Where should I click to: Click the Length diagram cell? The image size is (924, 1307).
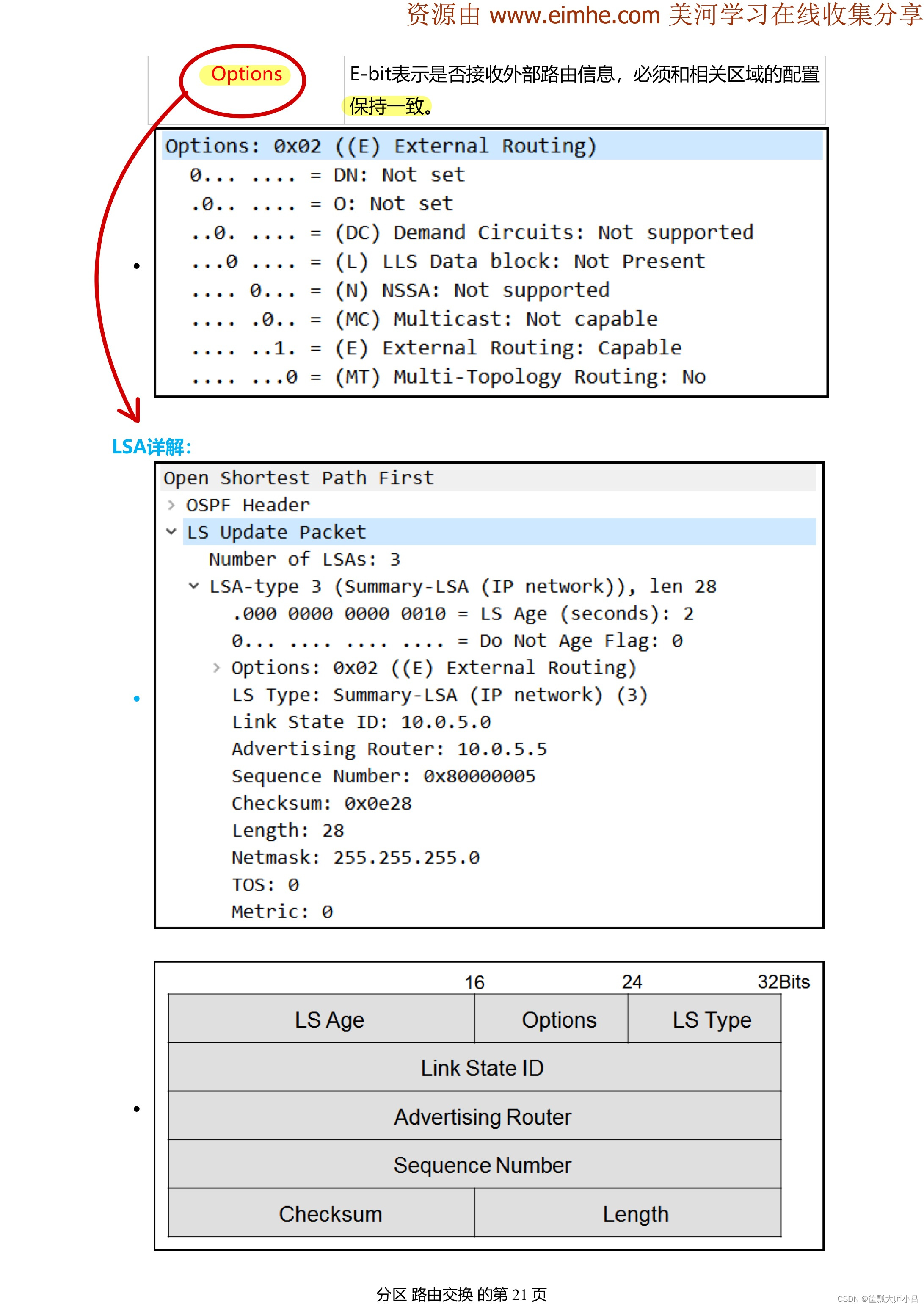pos(635,1213)
